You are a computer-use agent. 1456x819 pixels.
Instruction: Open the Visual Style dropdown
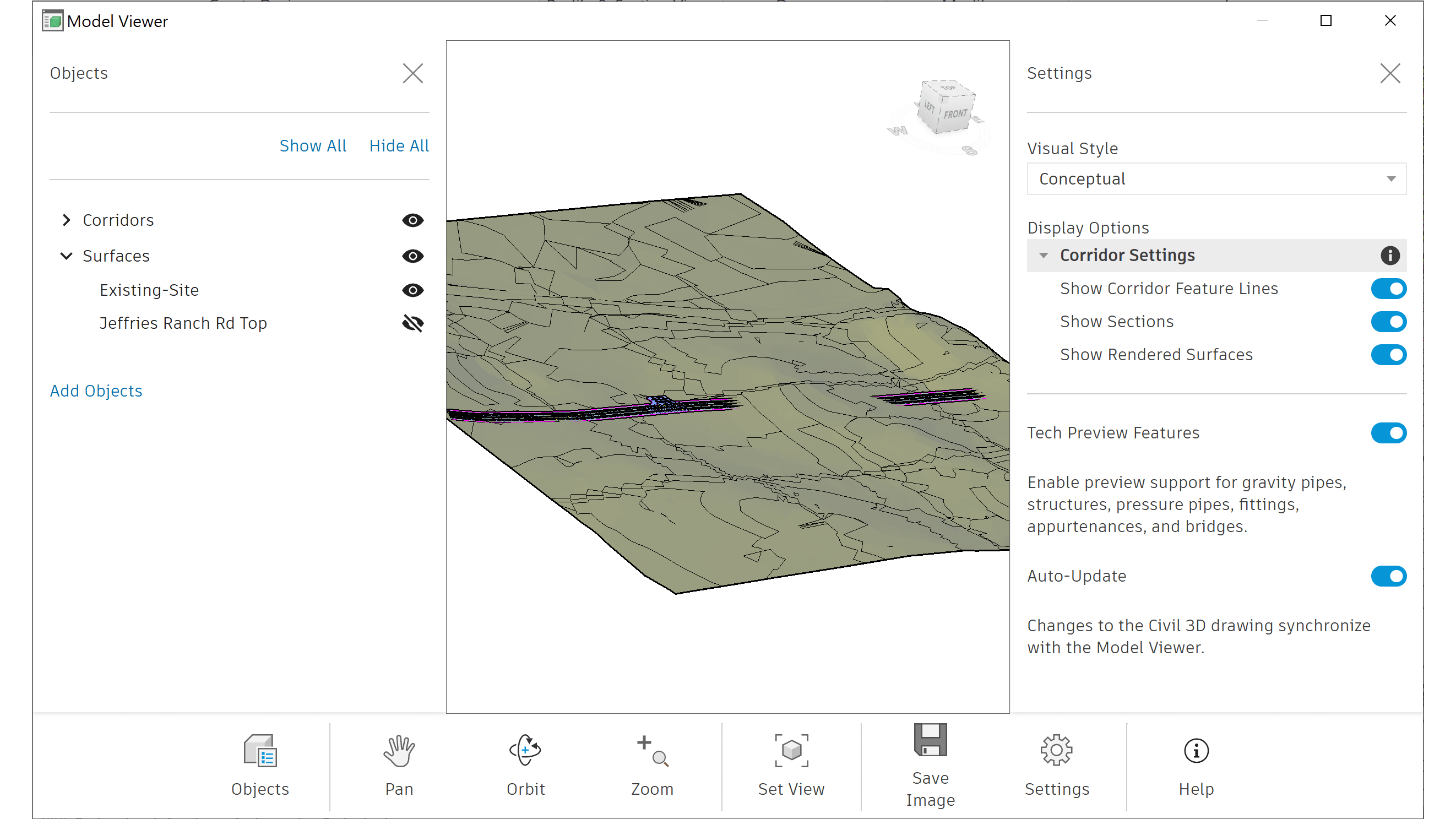tap(1216, 178)
